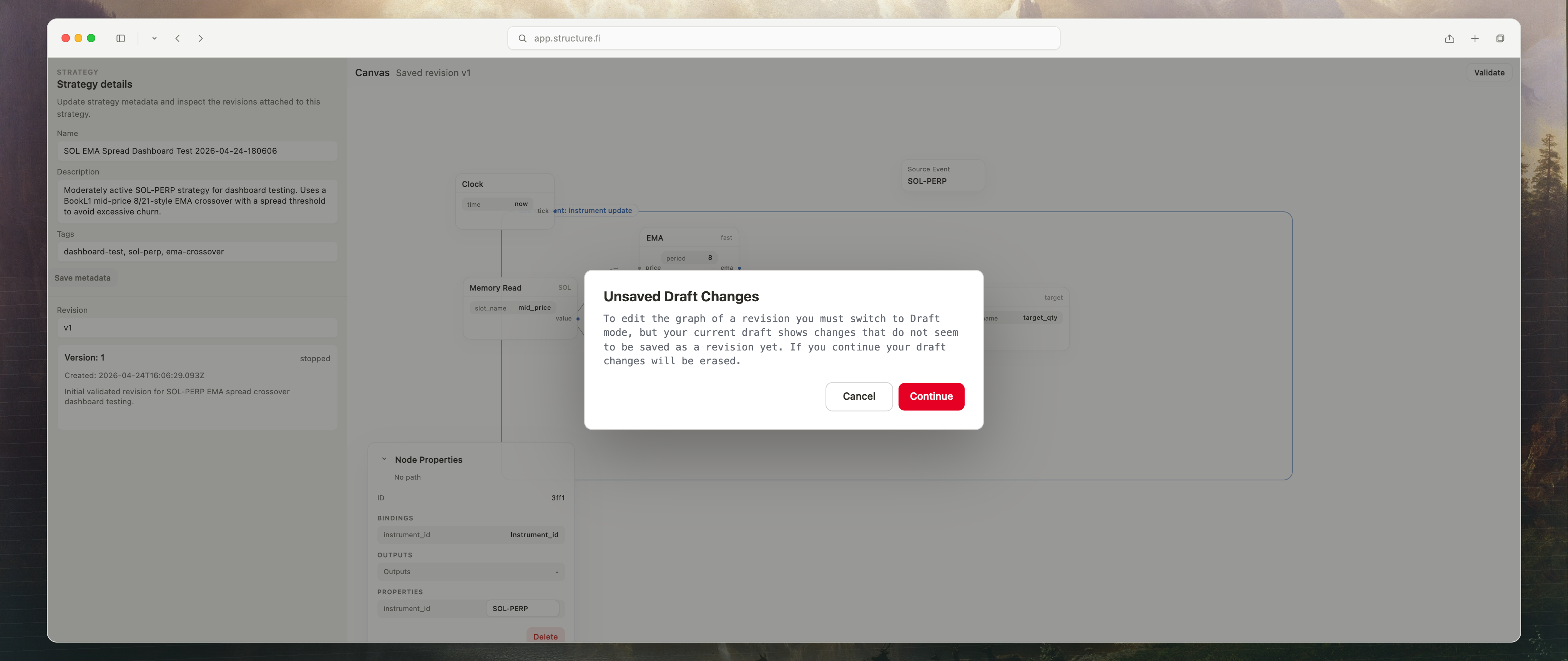Click the strategy Name input field
Viewport: 1568px width, 661px height.
click(x=197, y=151)
